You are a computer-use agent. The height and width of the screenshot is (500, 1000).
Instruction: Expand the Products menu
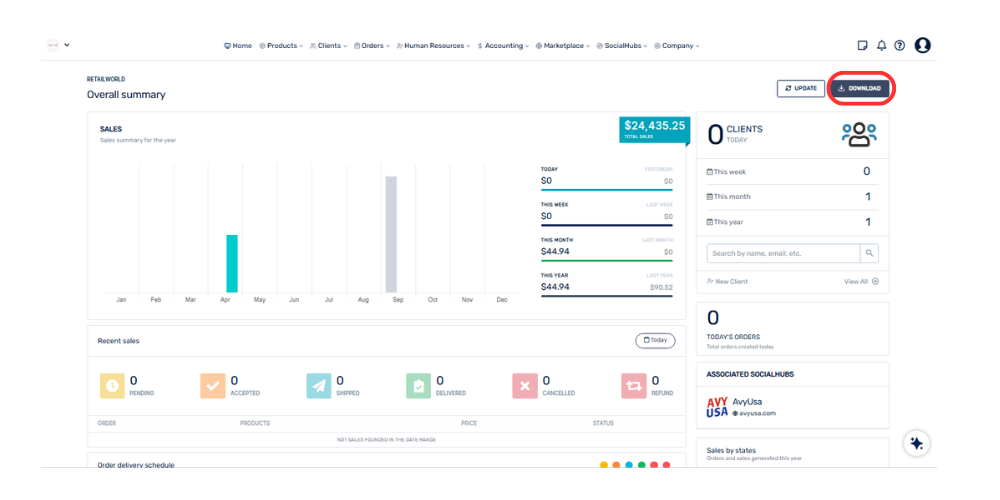coord(281,45)
